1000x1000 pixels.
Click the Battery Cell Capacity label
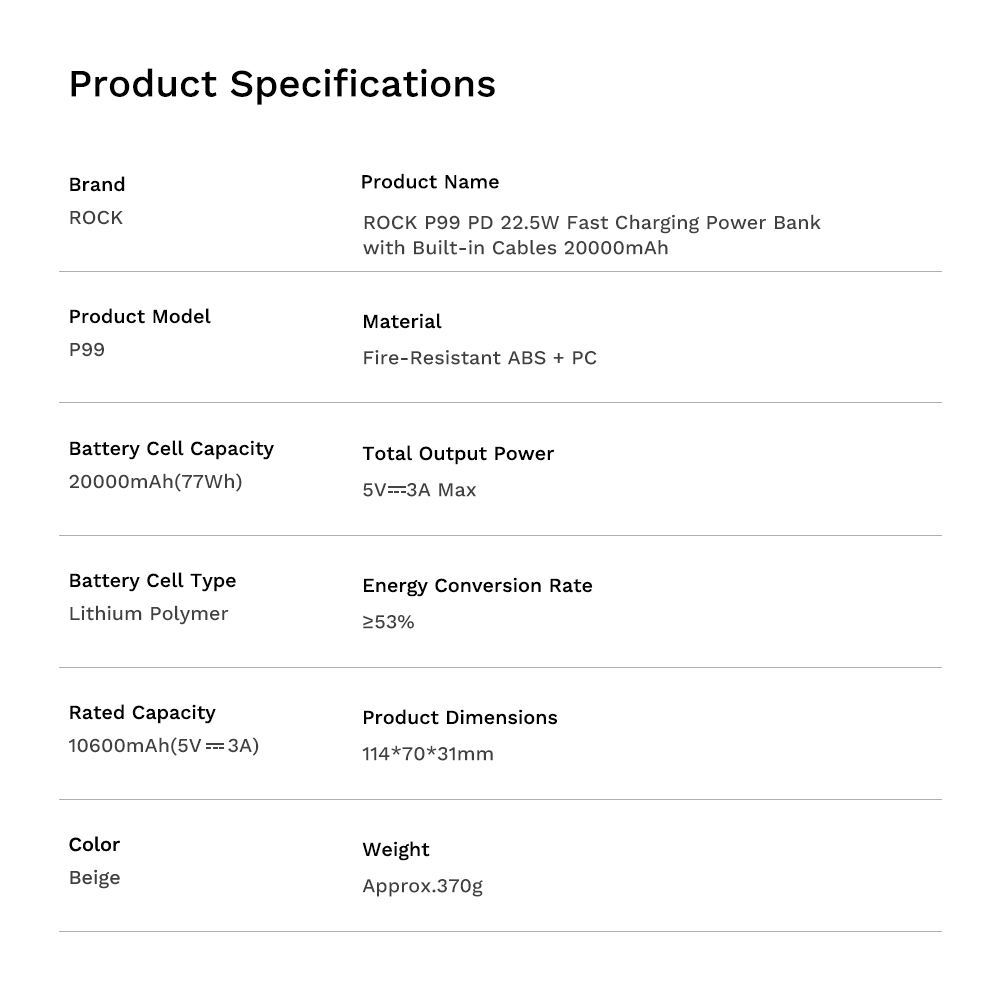coord(171,448)
